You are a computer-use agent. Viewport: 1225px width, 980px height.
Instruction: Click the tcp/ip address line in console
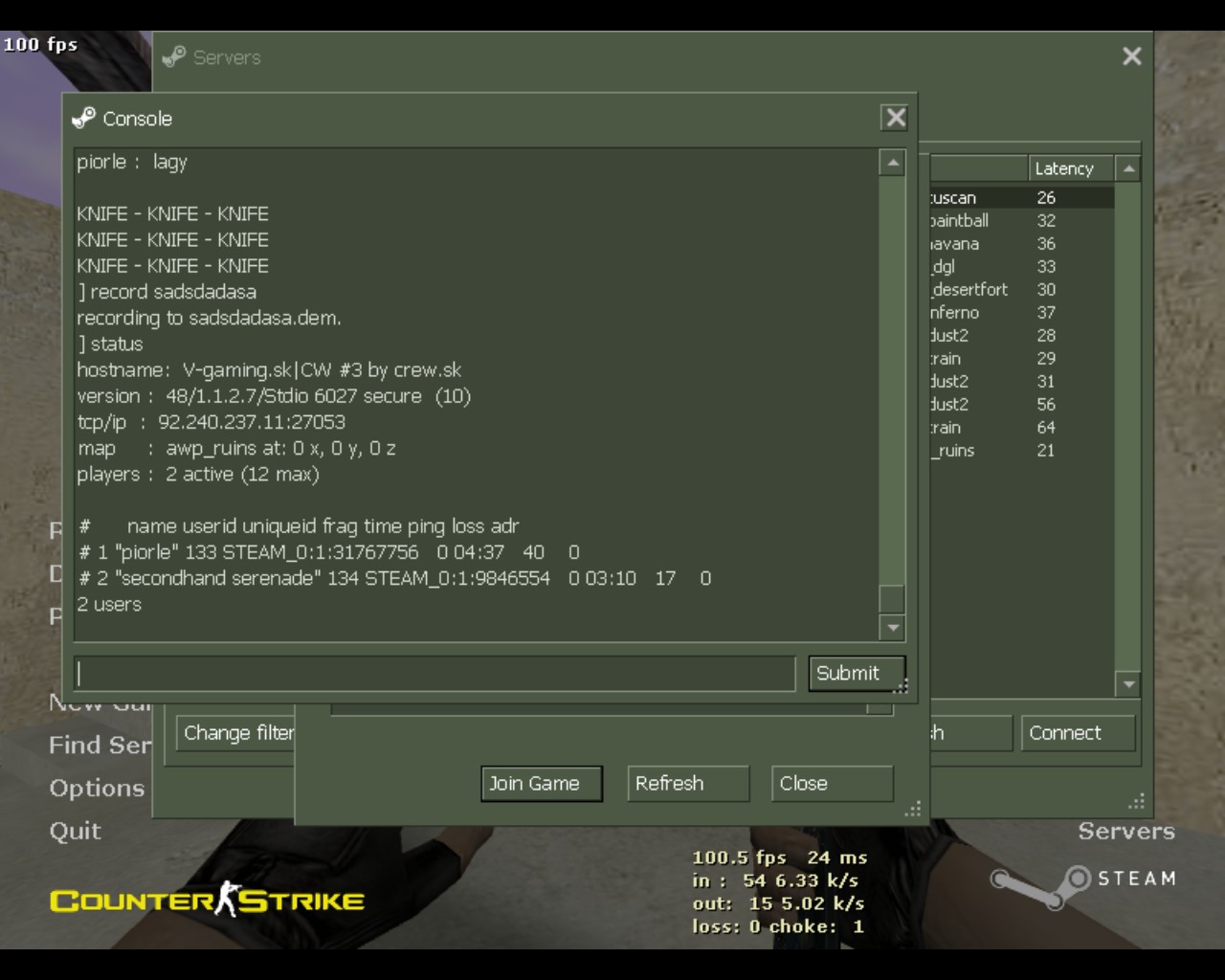coord(211,422)
